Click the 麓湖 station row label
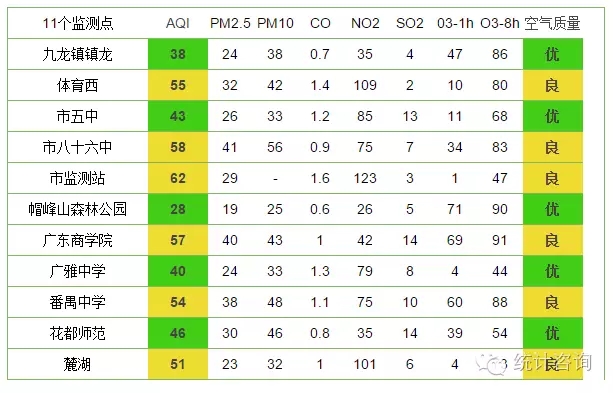The image size is (613, 393). click(77, 364)
